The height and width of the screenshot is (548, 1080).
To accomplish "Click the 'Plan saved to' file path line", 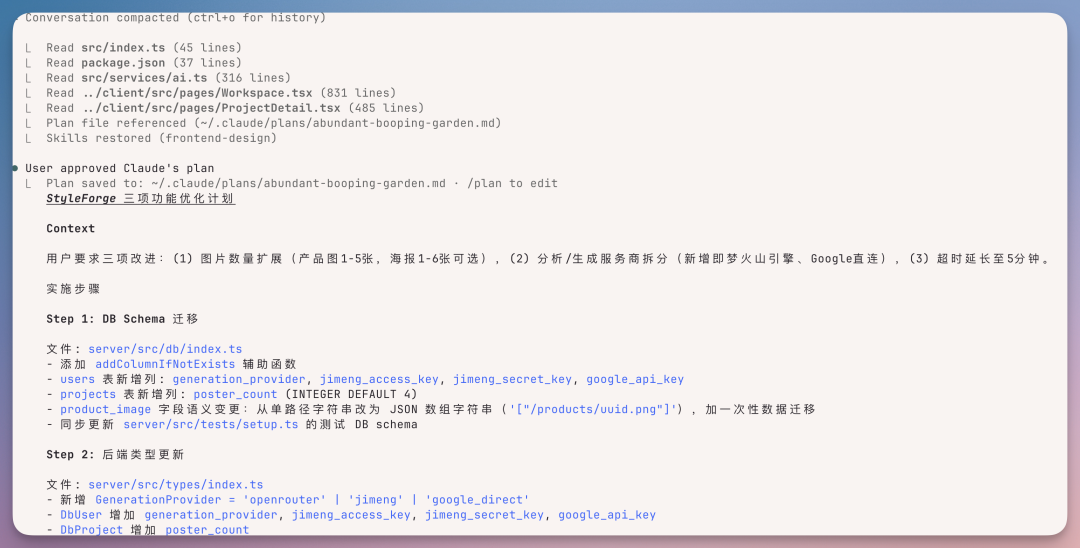I will [302, 183].
